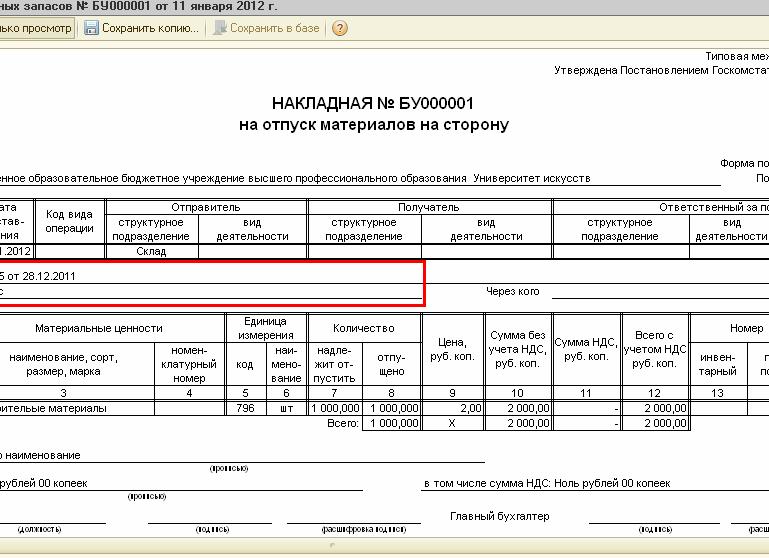The width and height of the screenshot is (769, 558).
Task: Select the Количество header cell
Action: [363, 329]
